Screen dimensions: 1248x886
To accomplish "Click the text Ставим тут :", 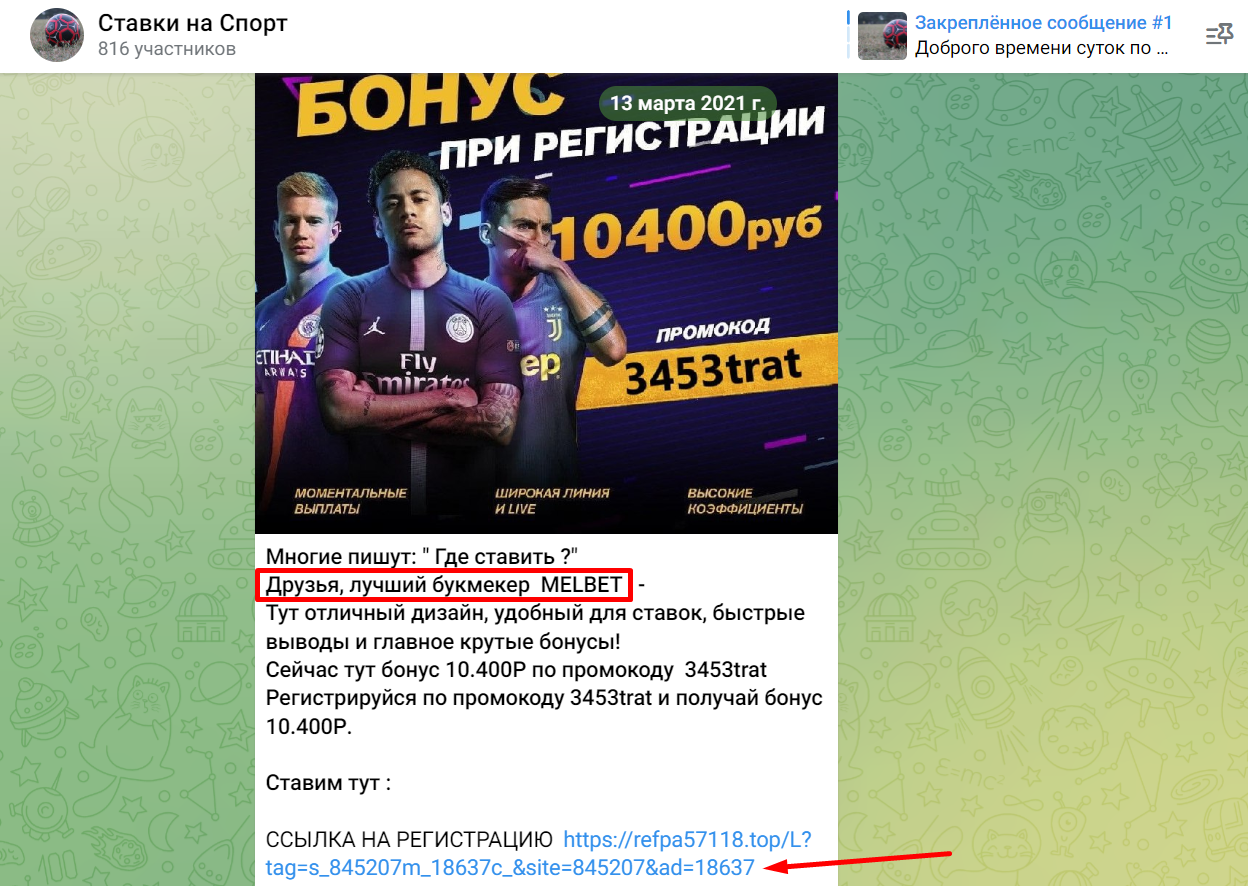I will (328, 783).
